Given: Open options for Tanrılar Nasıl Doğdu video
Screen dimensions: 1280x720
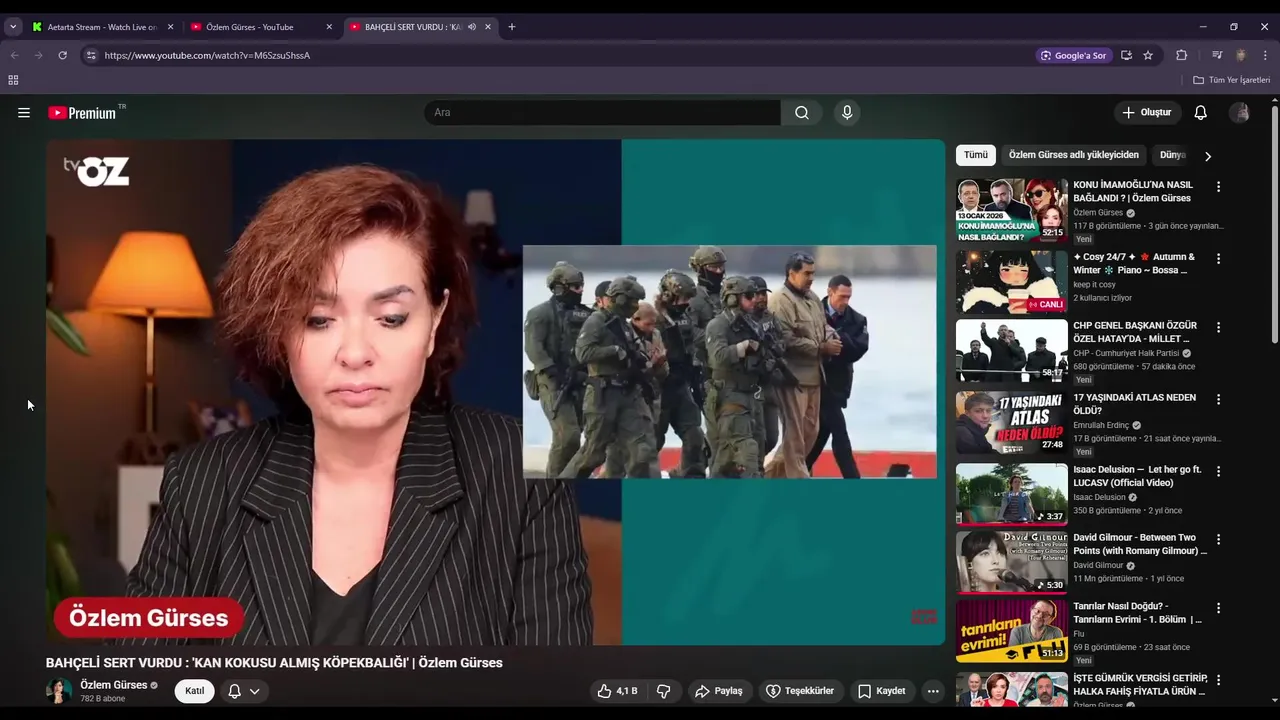Looking at the screenshot, I should (1218, 607).
